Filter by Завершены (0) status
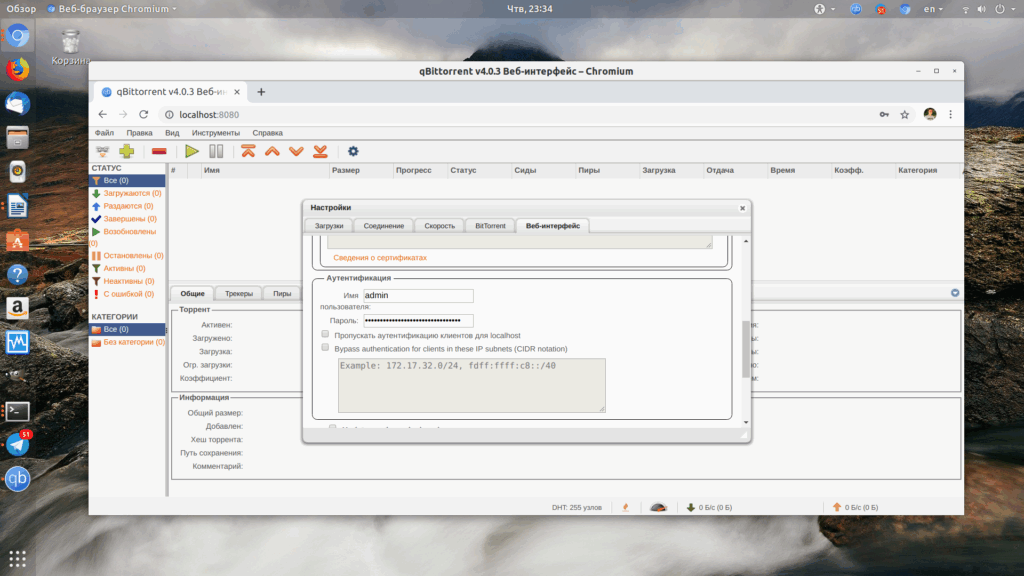Screen dimensions: 1024x576 click(129, 219)
